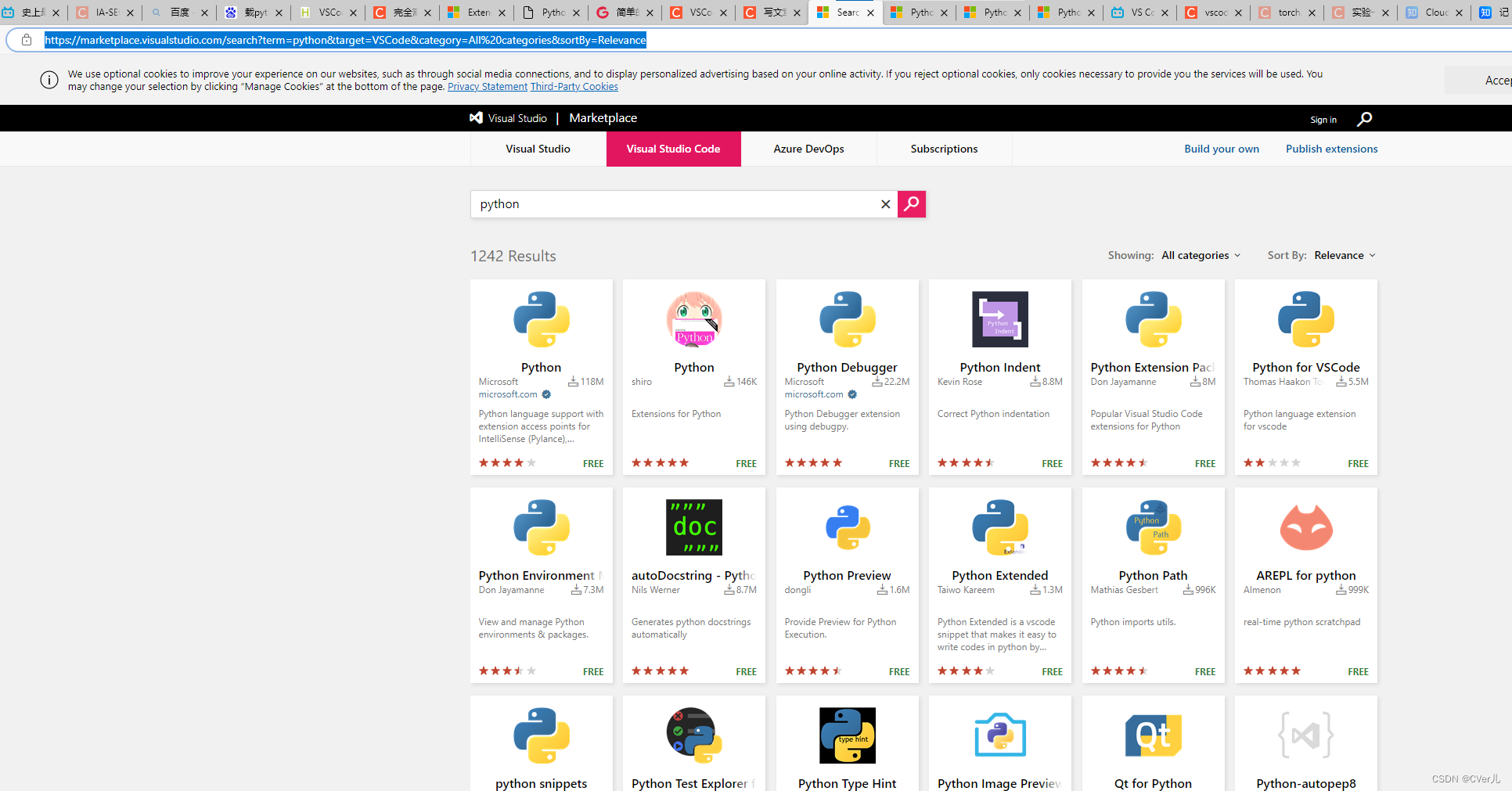Open the Python Indent extension icon
1512x791 pixels.
1000,319
